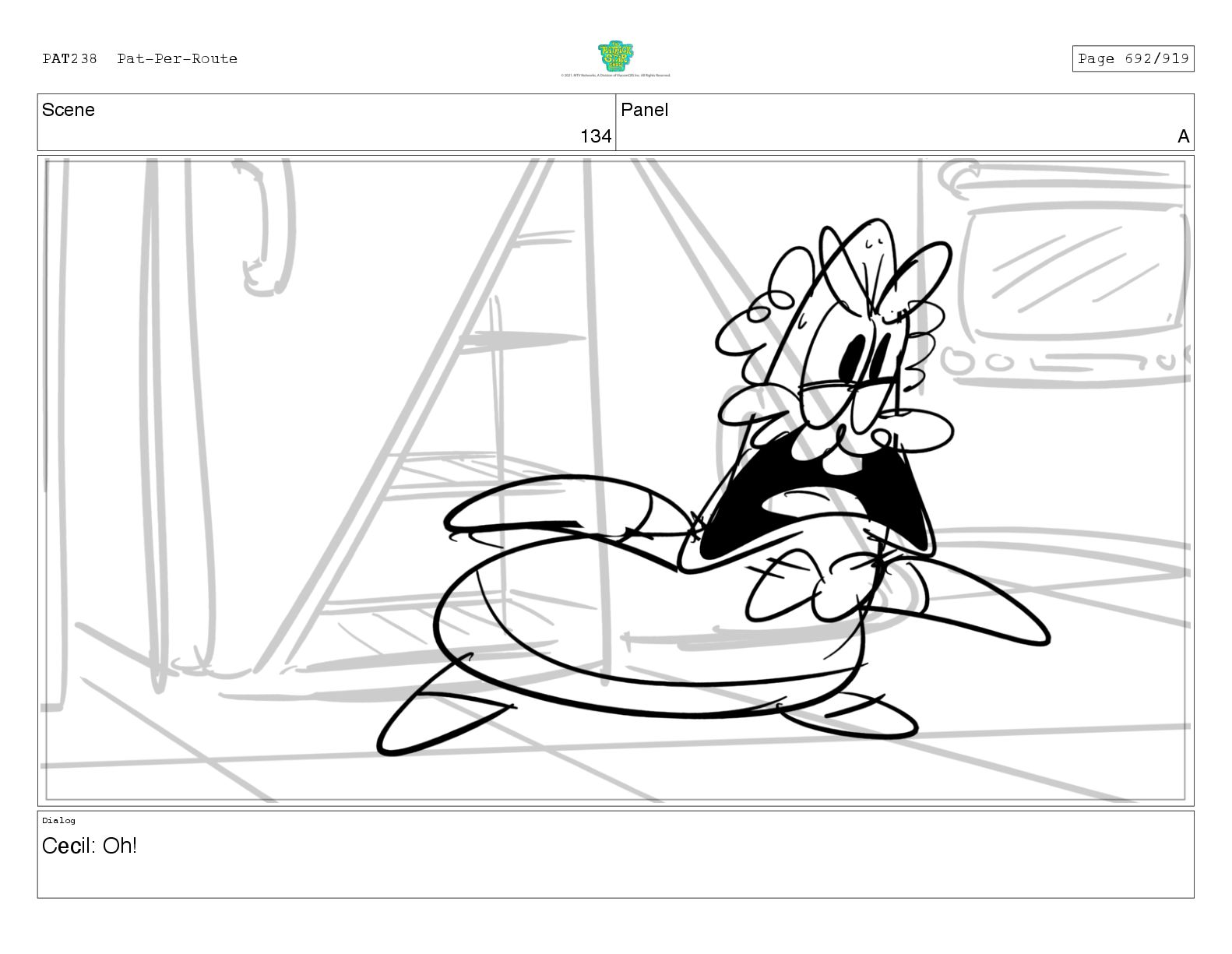The height and width of the screenshot is (954, 1232).
Task: Click the panel letter 'A'
Action: click(x=1183, y=136)
